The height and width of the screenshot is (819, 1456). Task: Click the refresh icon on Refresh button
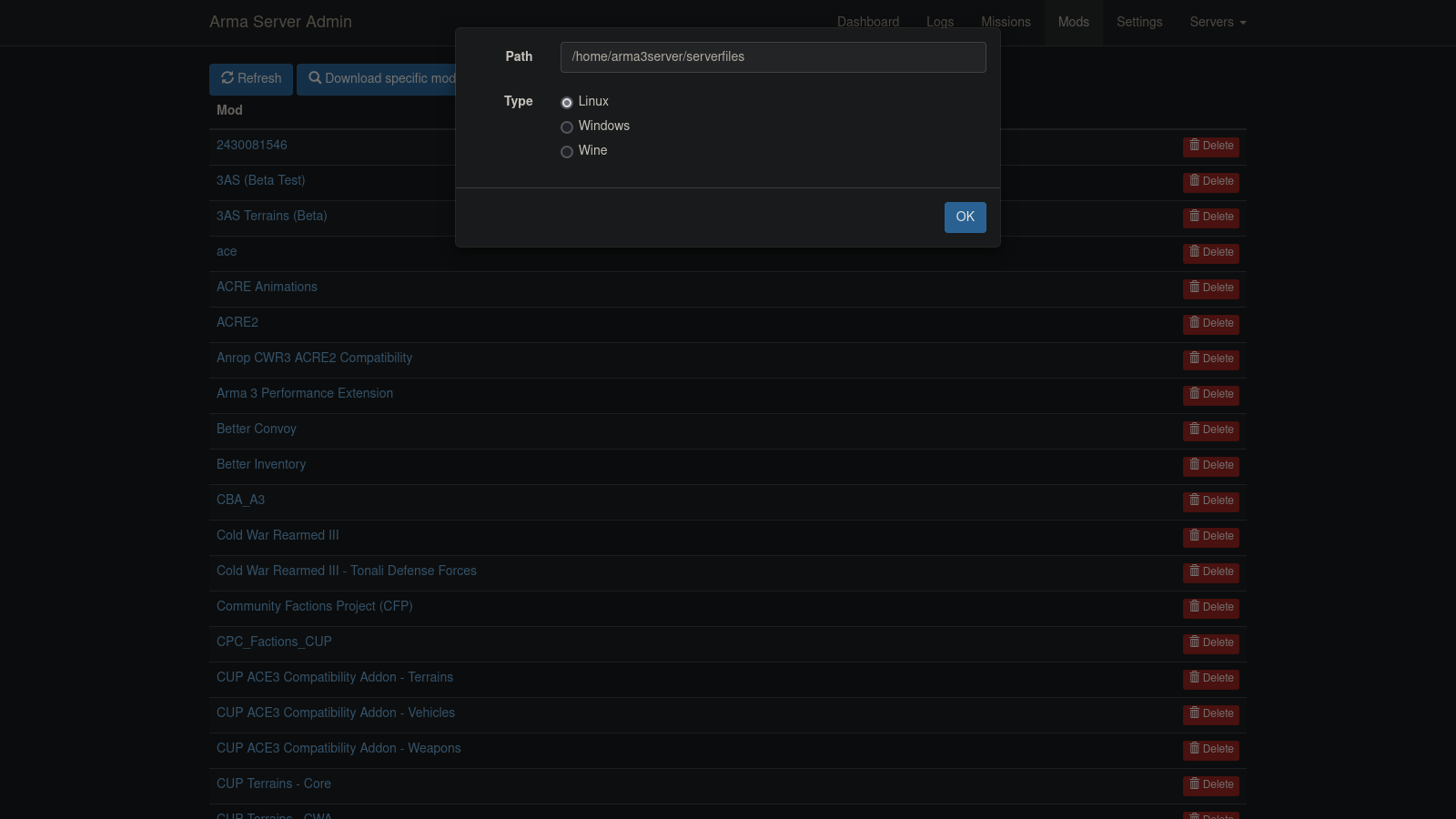(227, 78)
